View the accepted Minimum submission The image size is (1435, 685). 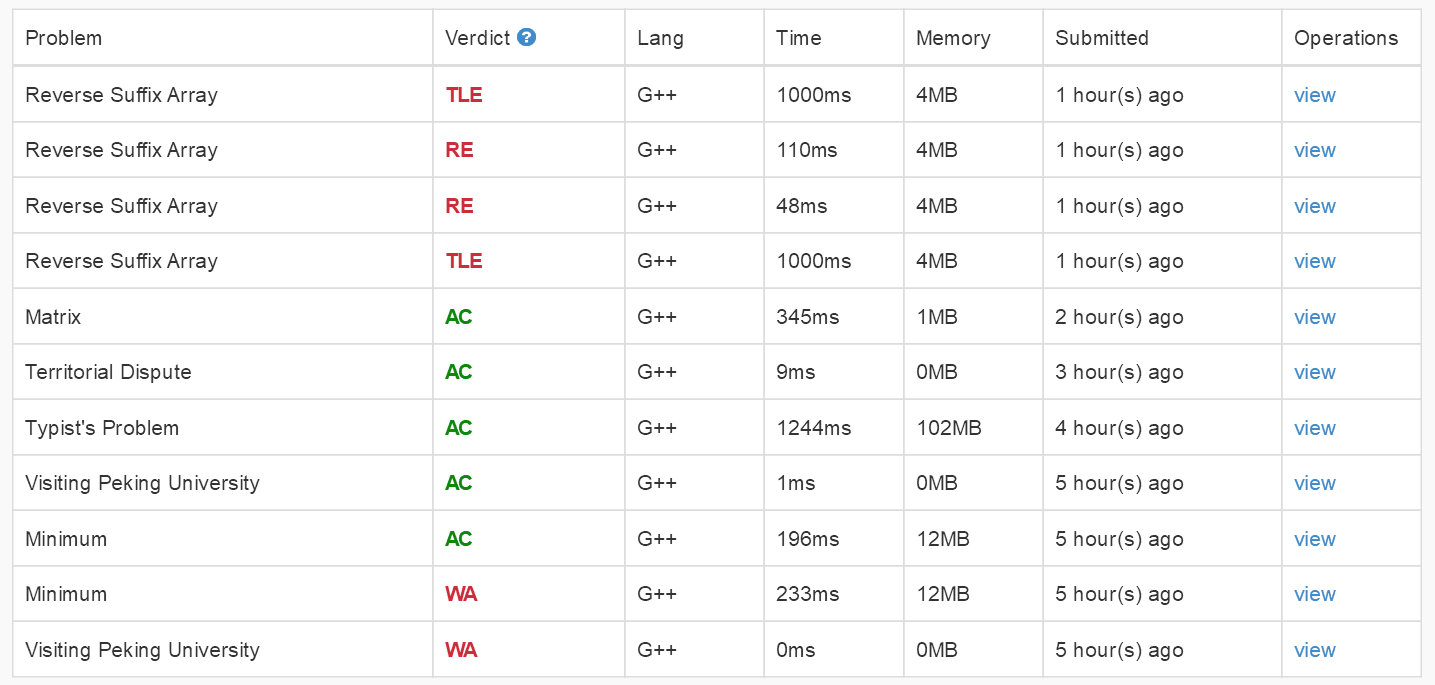(1314, 539)
